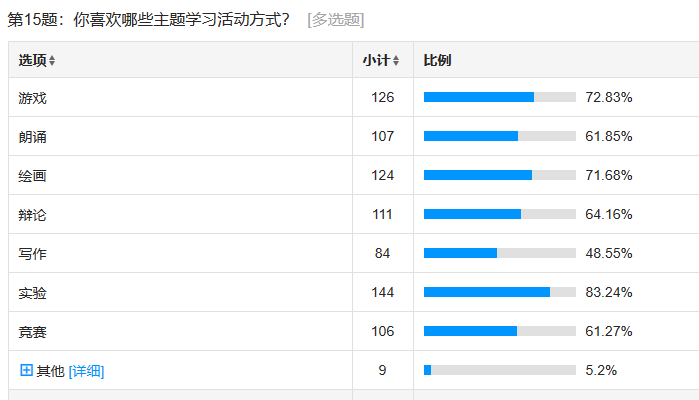Click the sort arrows beside 选项 header

click(52, 61)
